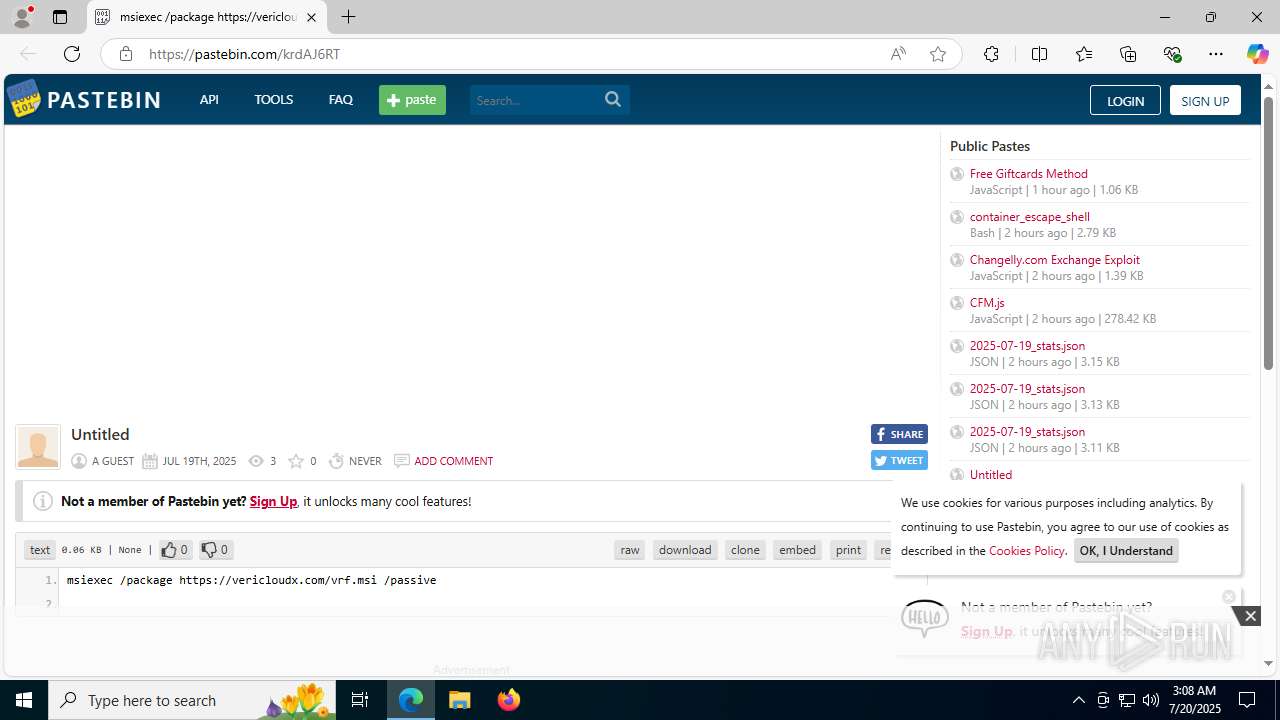Open API menu item
1280x720 pixels.
coord(209,99)
